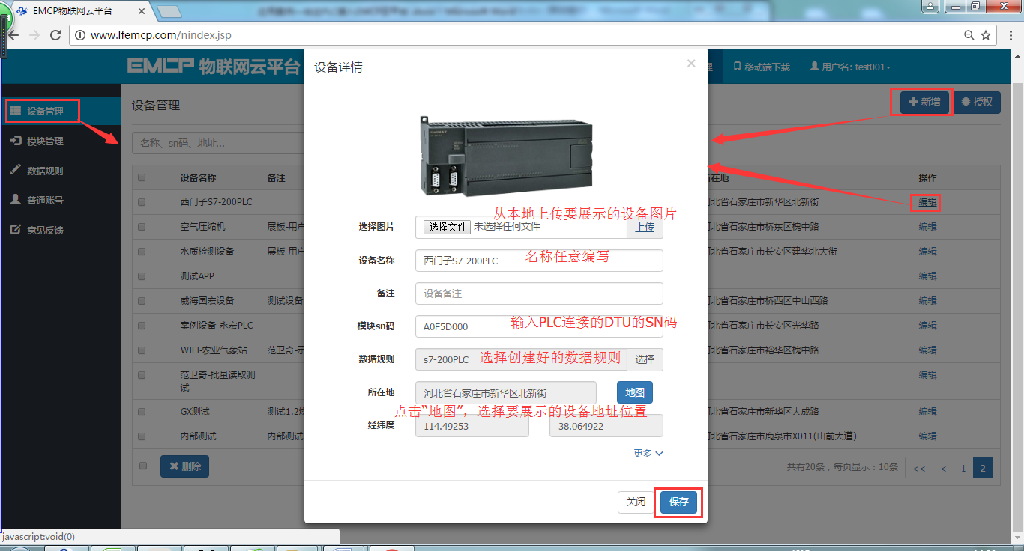The image size is (1024, 551).
Task: Click 关闭 button in the dialog
Action: 635,501
